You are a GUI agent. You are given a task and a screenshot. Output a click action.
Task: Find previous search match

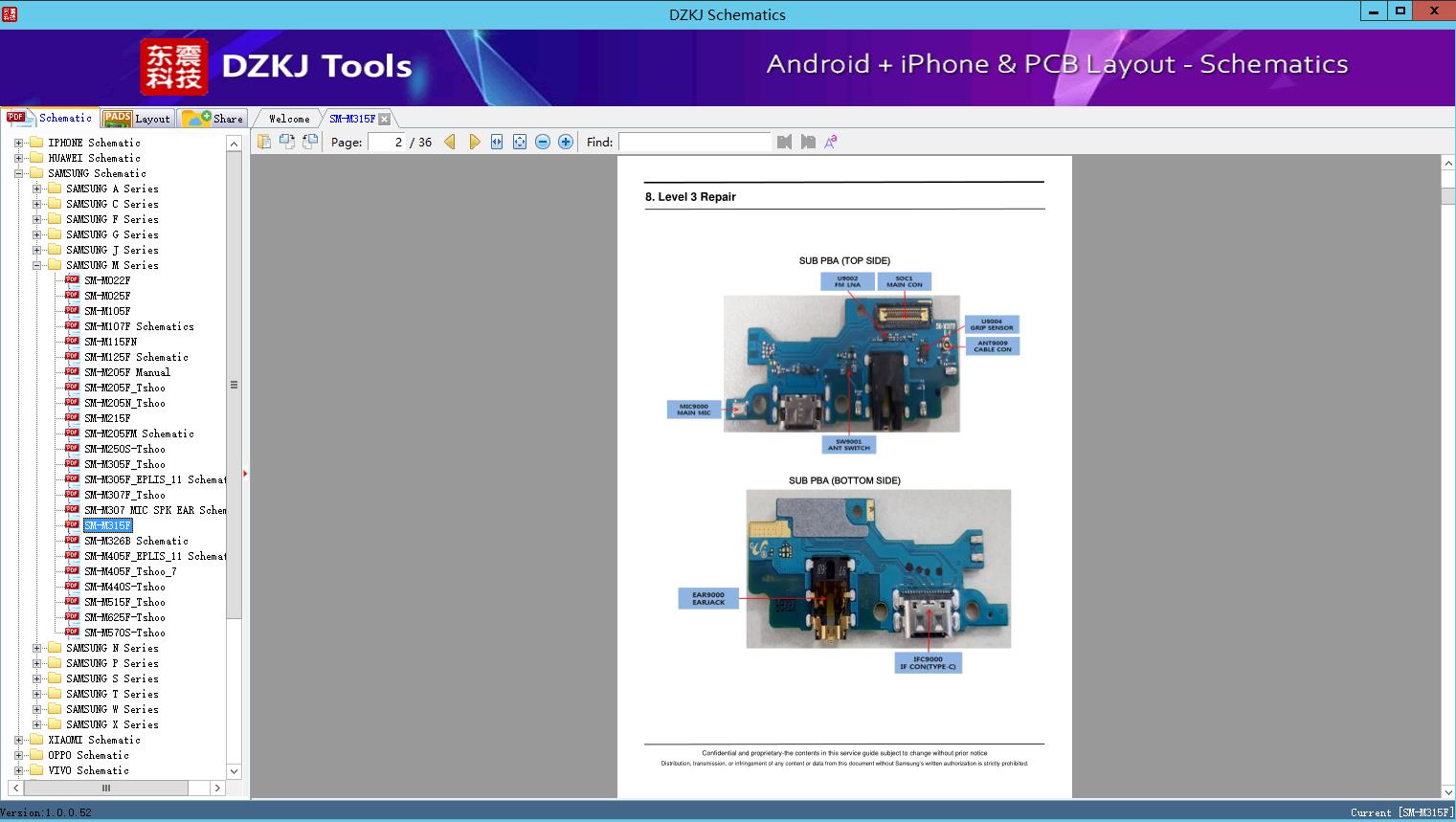click(785, 142)
